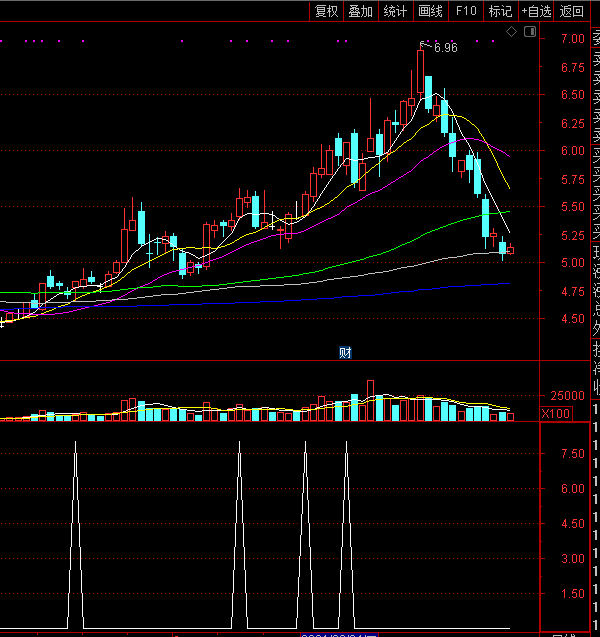The height and width of the screenshot is (637, 600).
Task: Select the 画线 drawing tool button
Action: (430, 11)
